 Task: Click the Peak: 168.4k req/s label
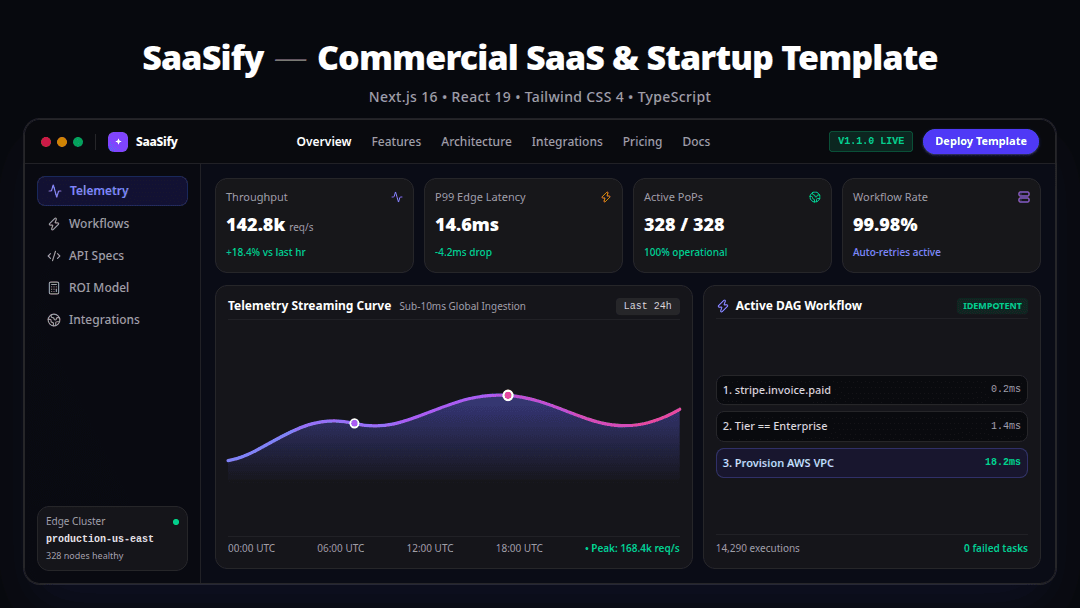(x=632, y=548)
